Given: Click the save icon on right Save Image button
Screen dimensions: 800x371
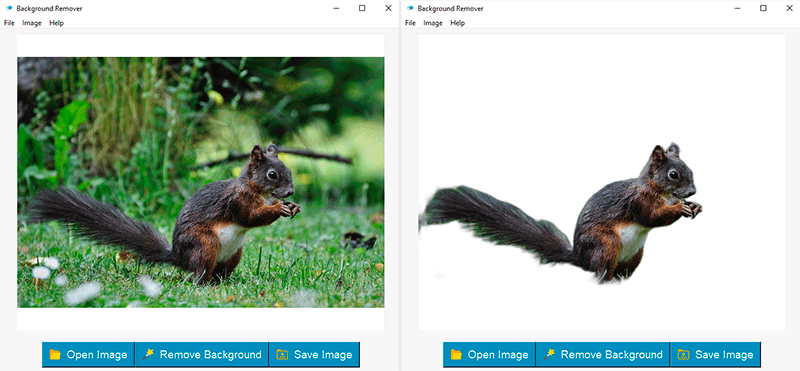Looking at the screenshot, I should tap(683, 355).
